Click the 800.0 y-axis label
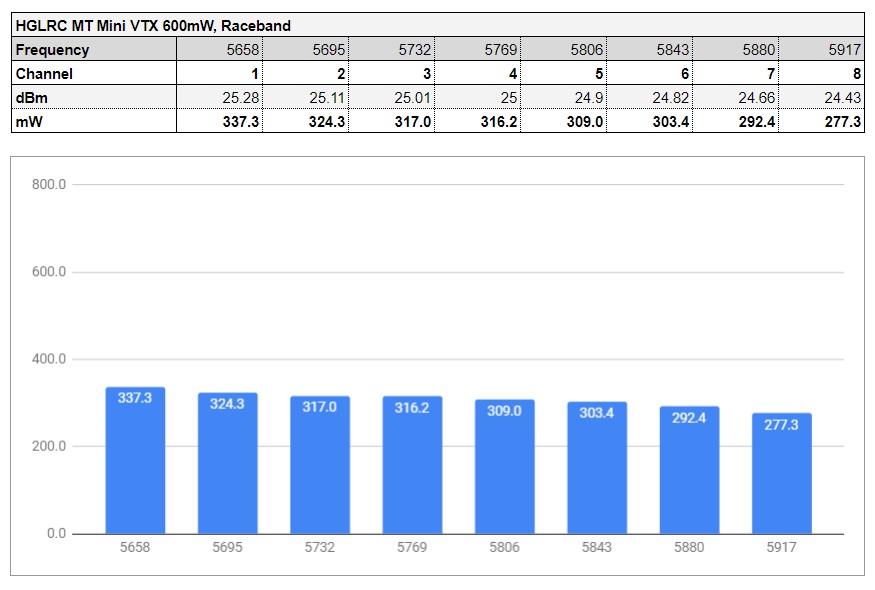The width and height of the screenshot is (875, 590). (x=49, y=185)
